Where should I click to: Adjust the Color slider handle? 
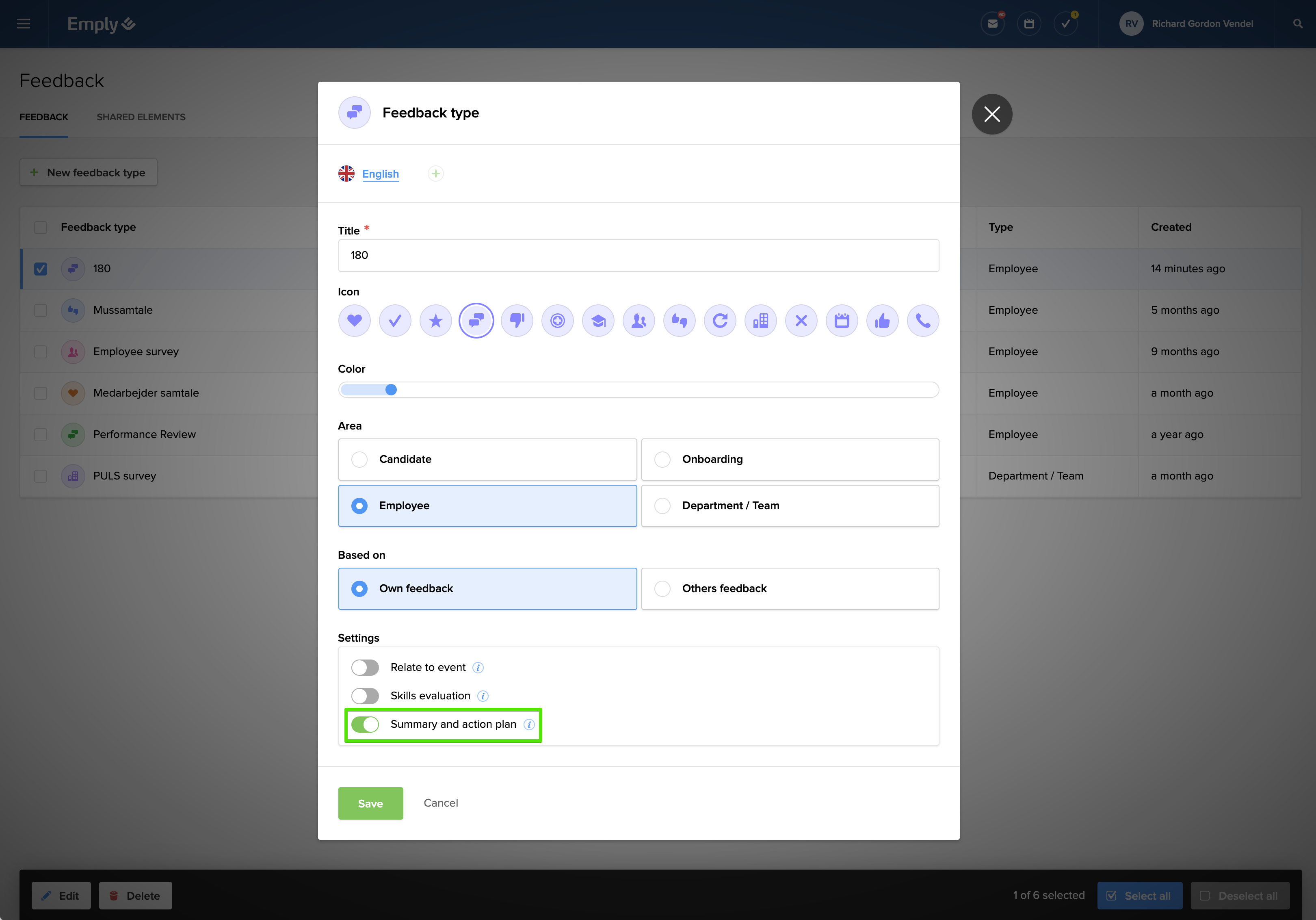click(x=391, y=390)
